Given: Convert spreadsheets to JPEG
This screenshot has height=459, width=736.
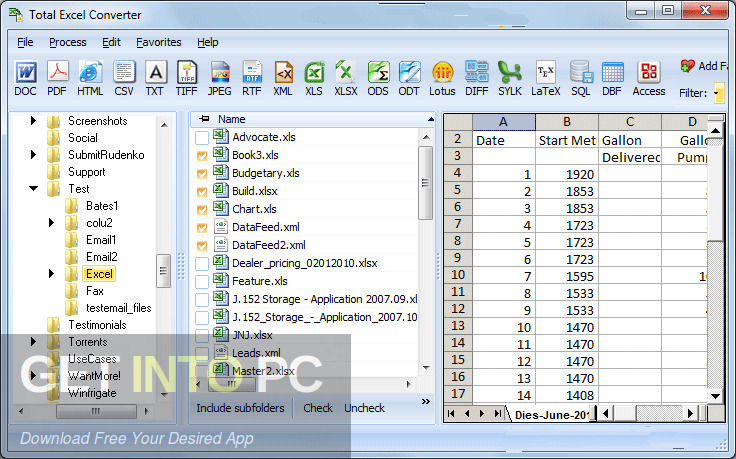Looking at the screenshot, I should pos(220,78).
